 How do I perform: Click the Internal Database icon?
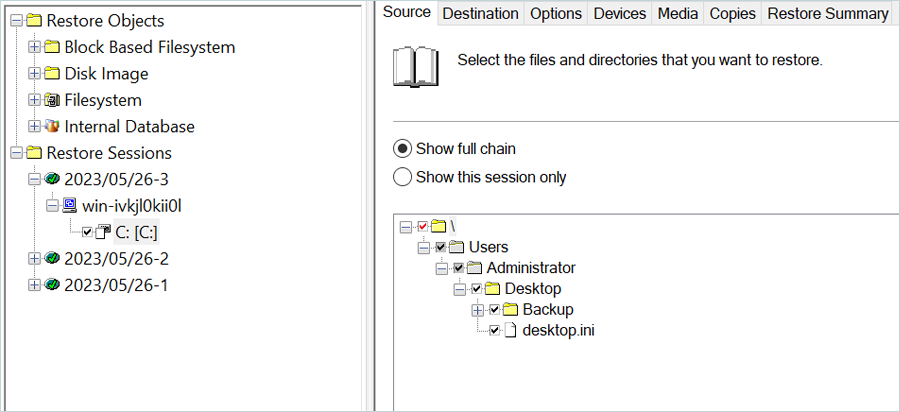coord(52,127)
